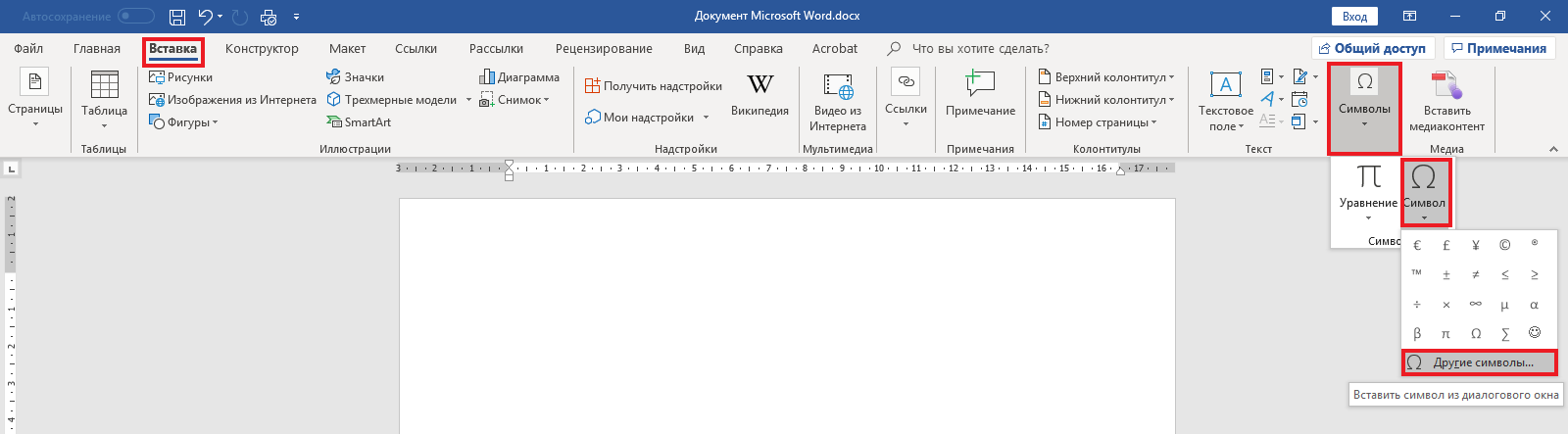Choose Другие символы menu entry

pyautogui.click(x=1482, y=362)
